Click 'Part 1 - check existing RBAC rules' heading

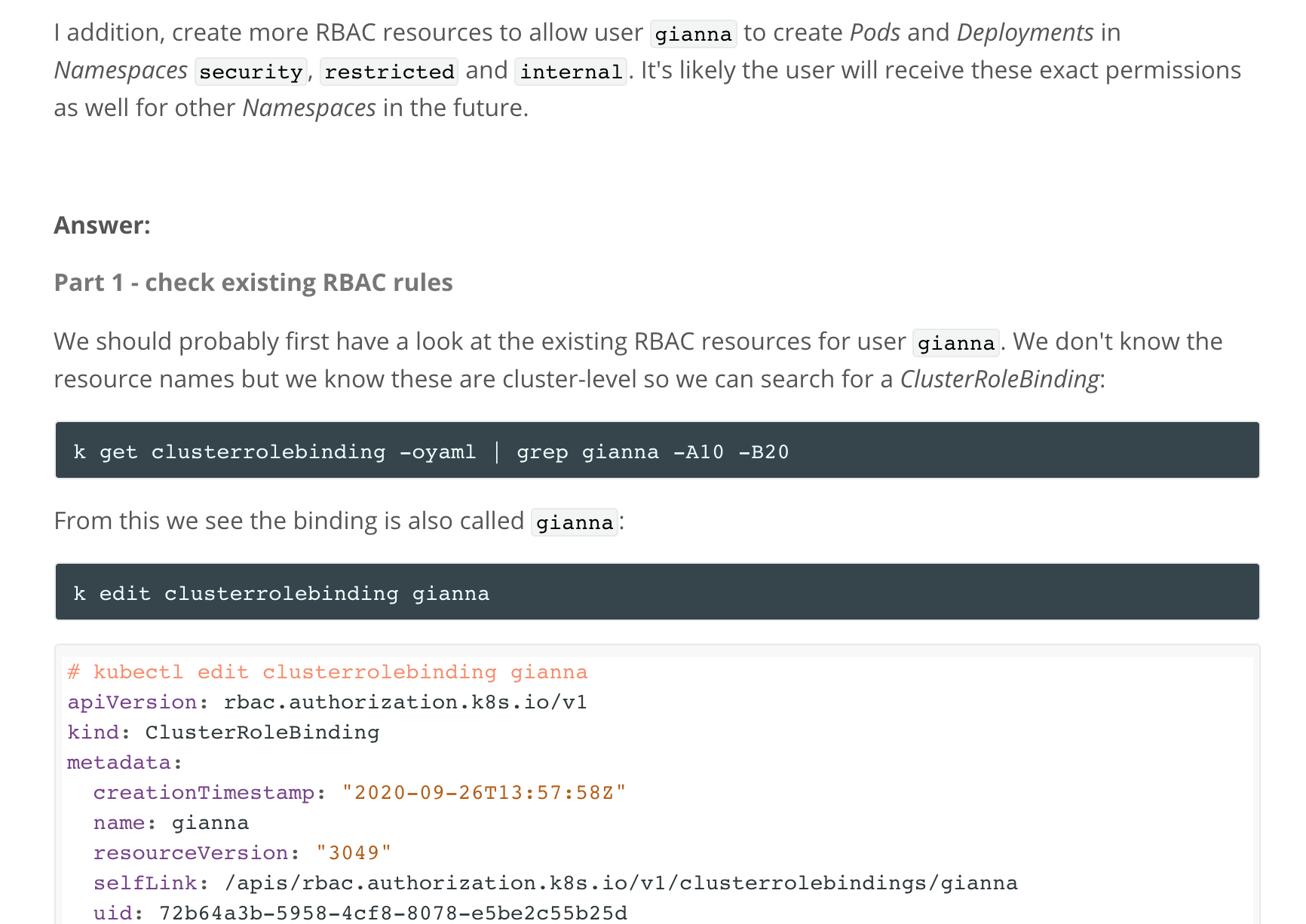point(253,283)
